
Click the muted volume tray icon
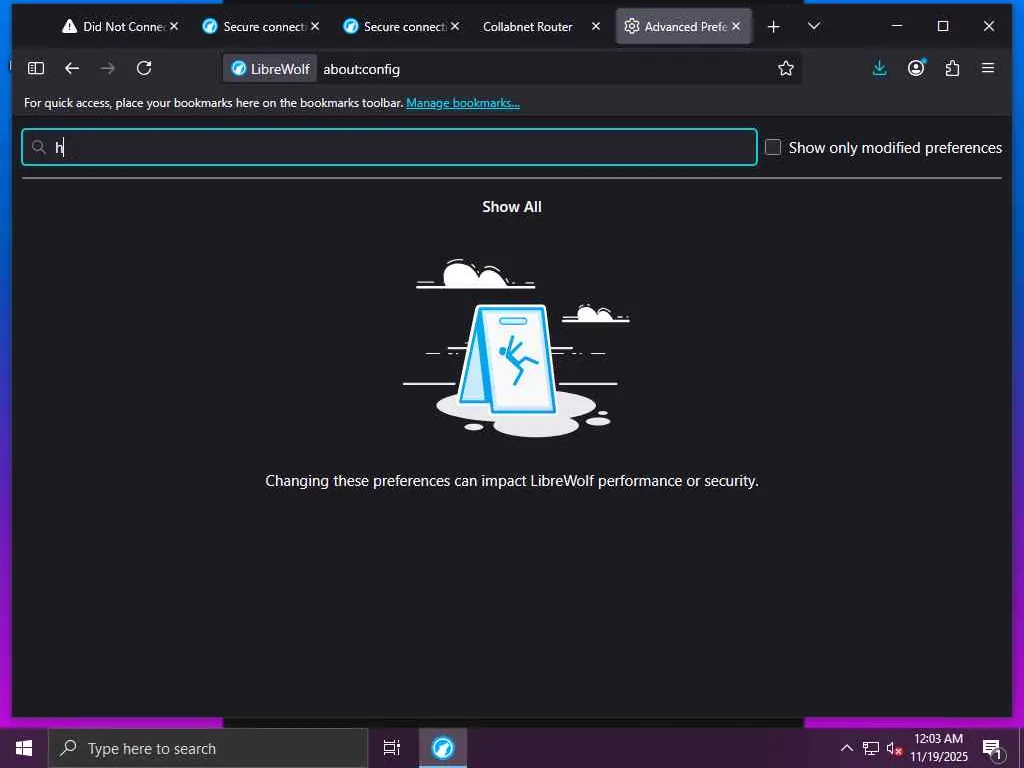click(x=894, y=749)
